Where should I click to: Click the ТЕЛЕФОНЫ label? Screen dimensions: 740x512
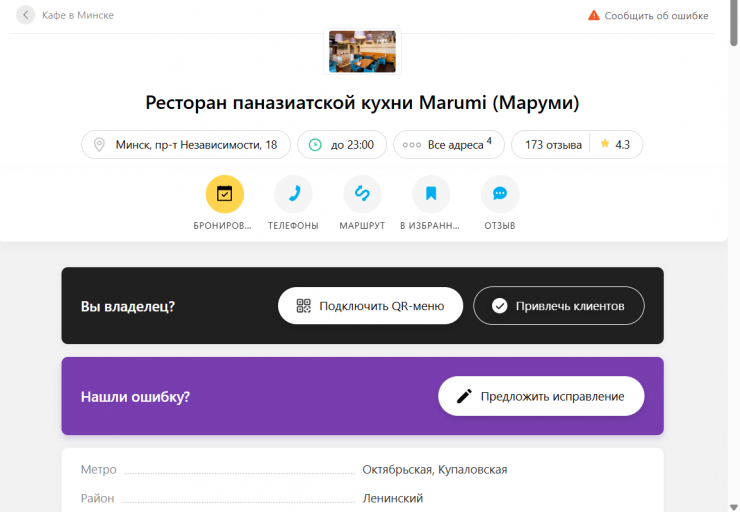click(294, 226)
